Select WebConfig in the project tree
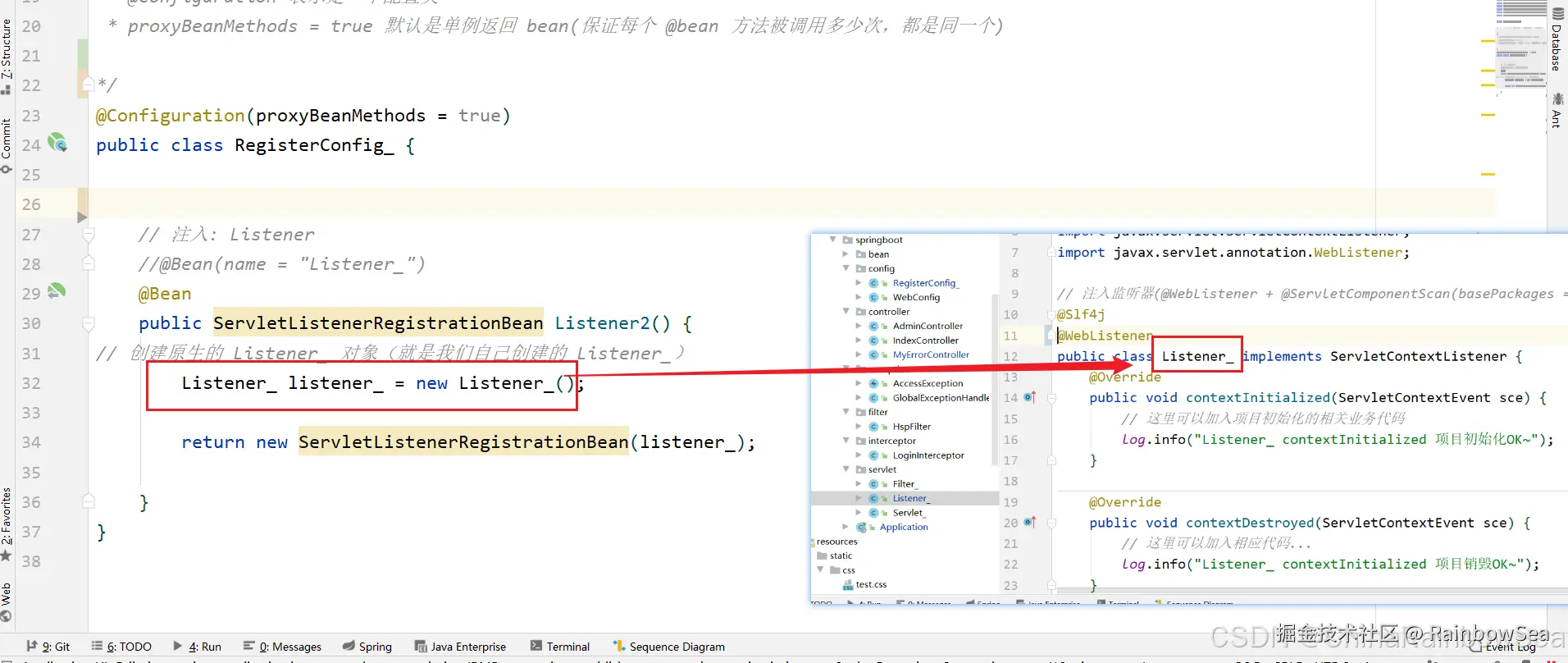 (916, 297)
